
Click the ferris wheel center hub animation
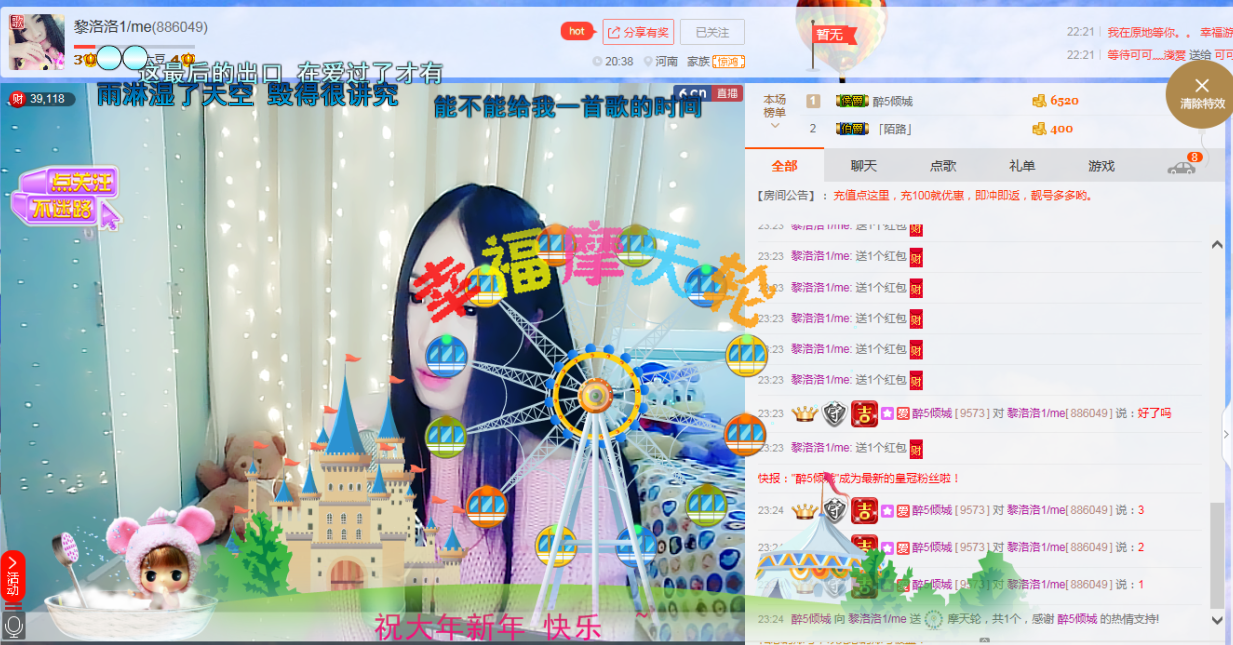[x=596, y=397]
